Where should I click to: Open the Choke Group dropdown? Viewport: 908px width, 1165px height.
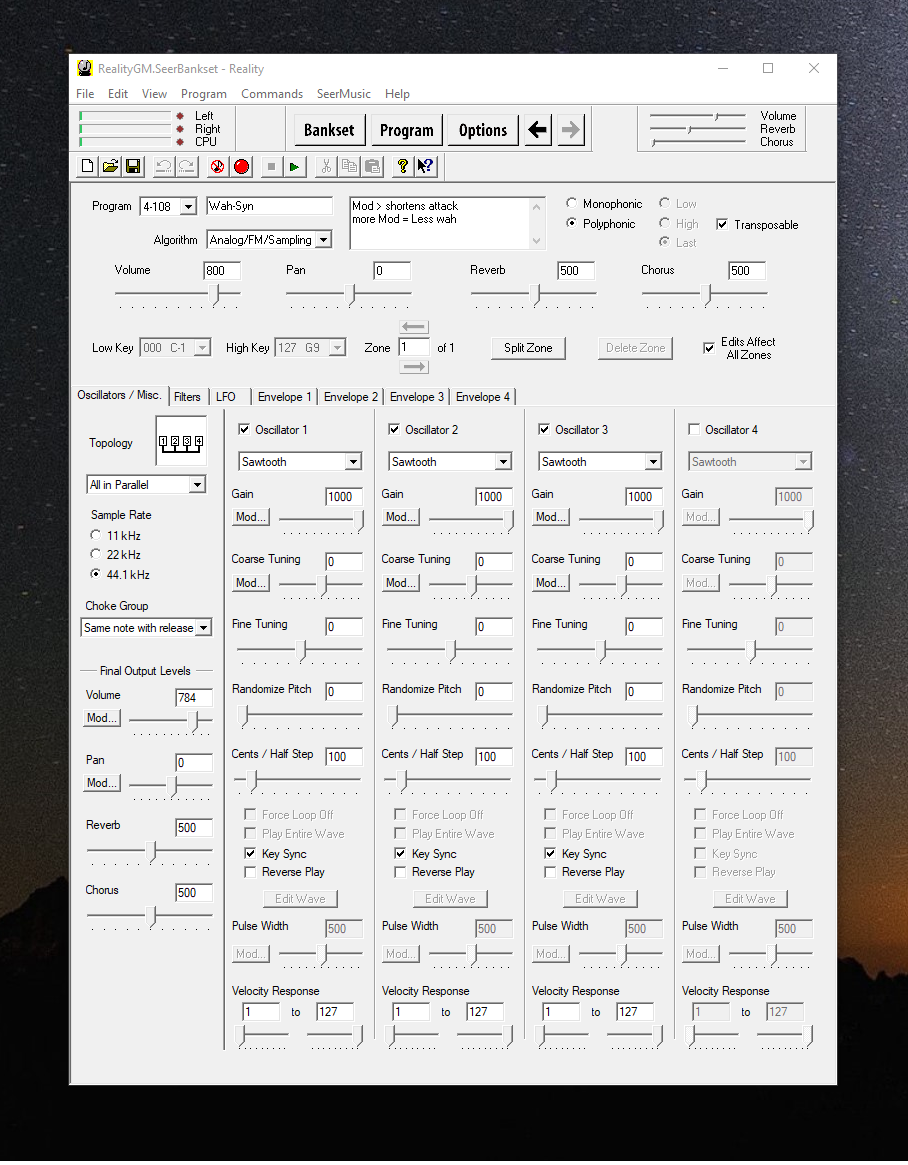[203, 628]
